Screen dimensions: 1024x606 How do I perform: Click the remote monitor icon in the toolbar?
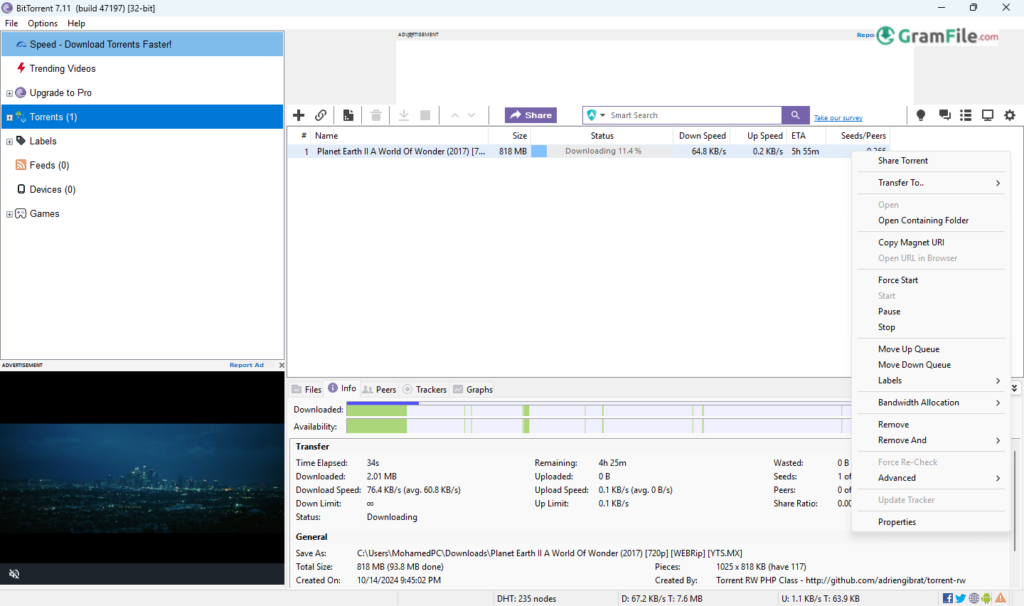987,115
